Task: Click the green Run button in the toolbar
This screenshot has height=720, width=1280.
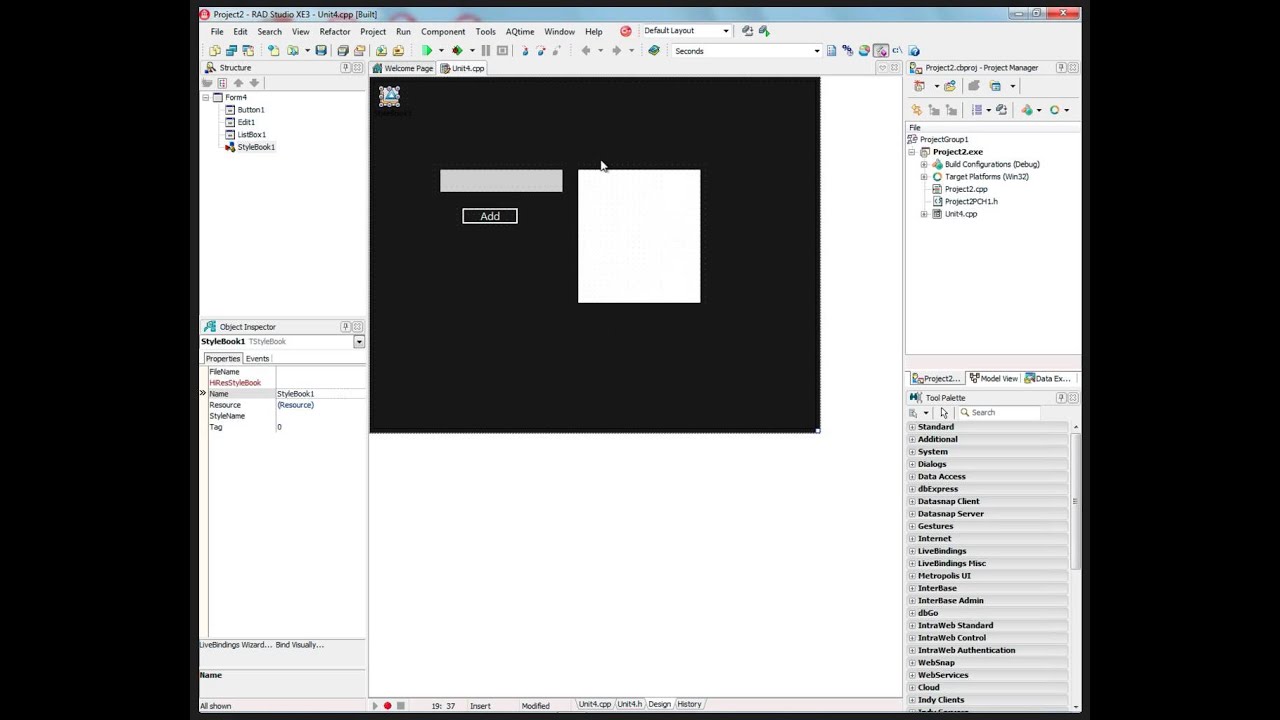Action: pyautogui.click(x=427, y=50)
